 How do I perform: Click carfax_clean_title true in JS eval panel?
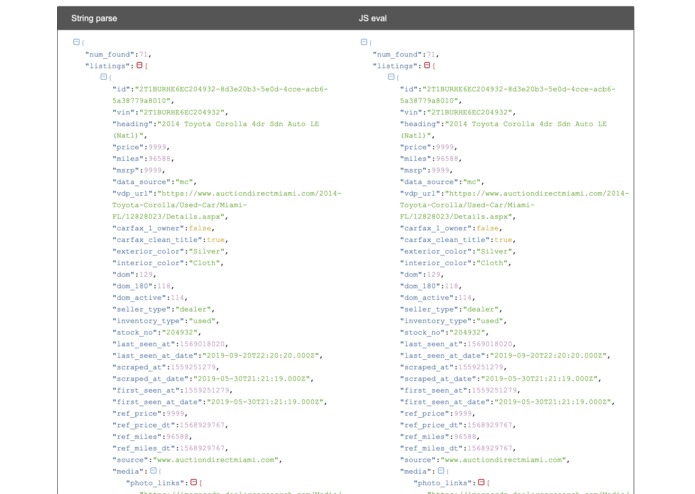pyautogui.click(x=504, y=240)
